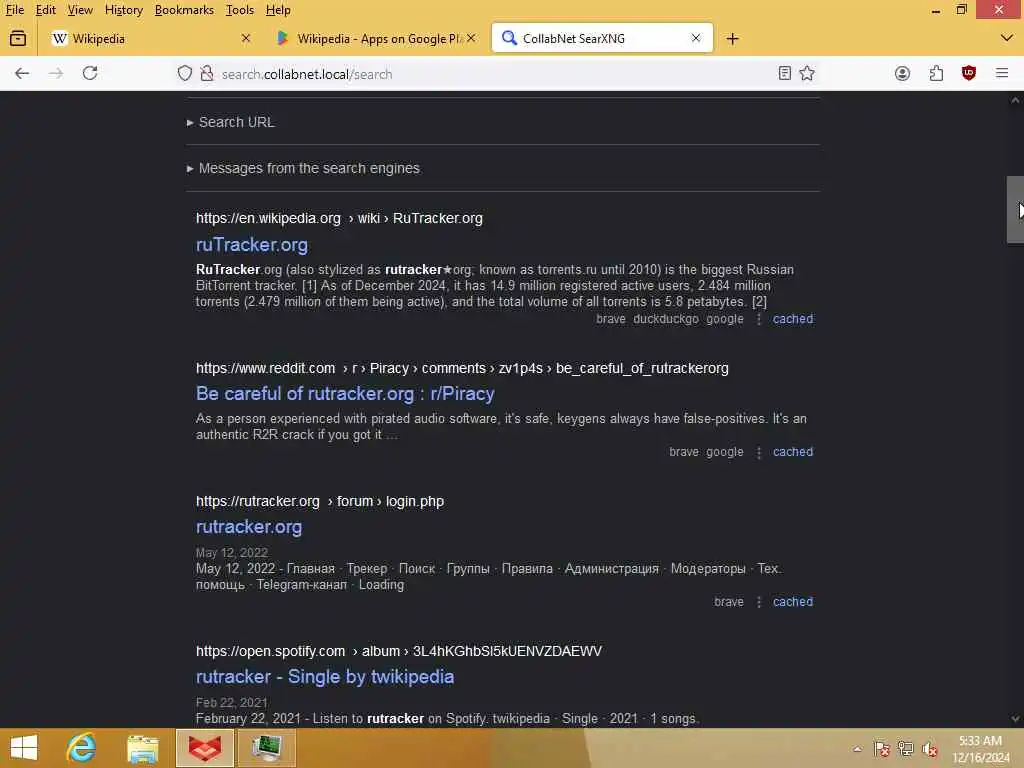The width and height of the screenshot is (1024, 768).
Task: Open the taskbar clock showing 5:33 AM
Action: coord(980,749)
